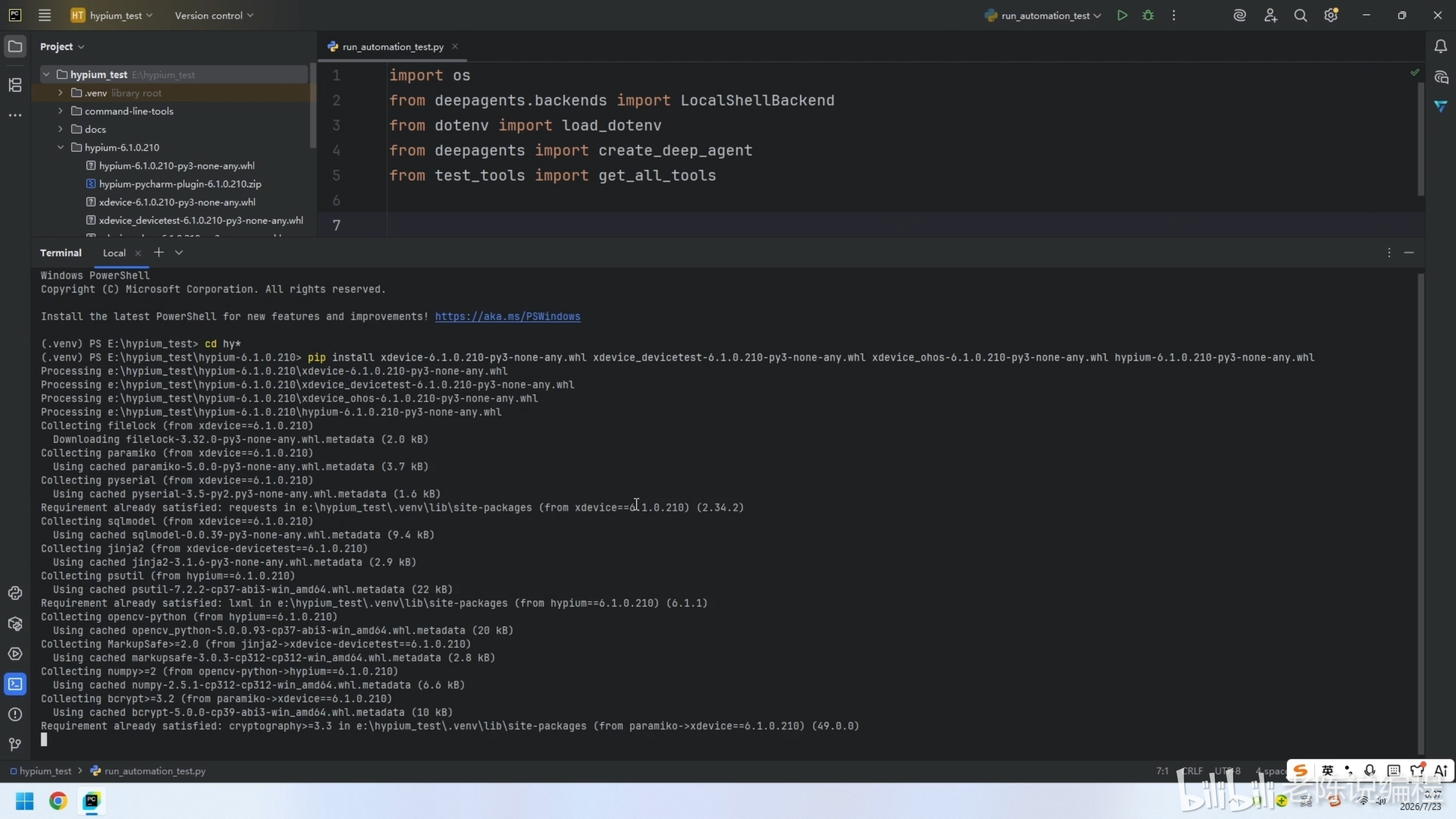
Task: Click the "create_deep_agent" import name
Action: 675,151
